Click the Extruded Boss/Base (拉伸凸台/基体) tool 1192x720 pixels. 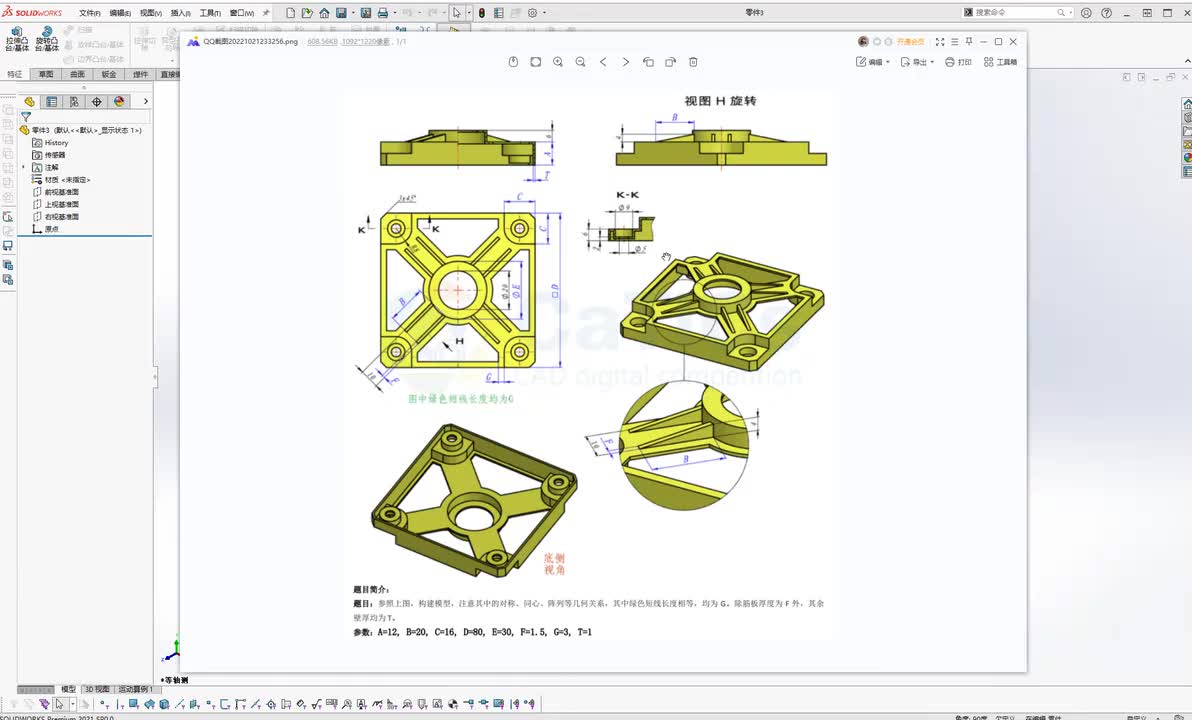17,39
